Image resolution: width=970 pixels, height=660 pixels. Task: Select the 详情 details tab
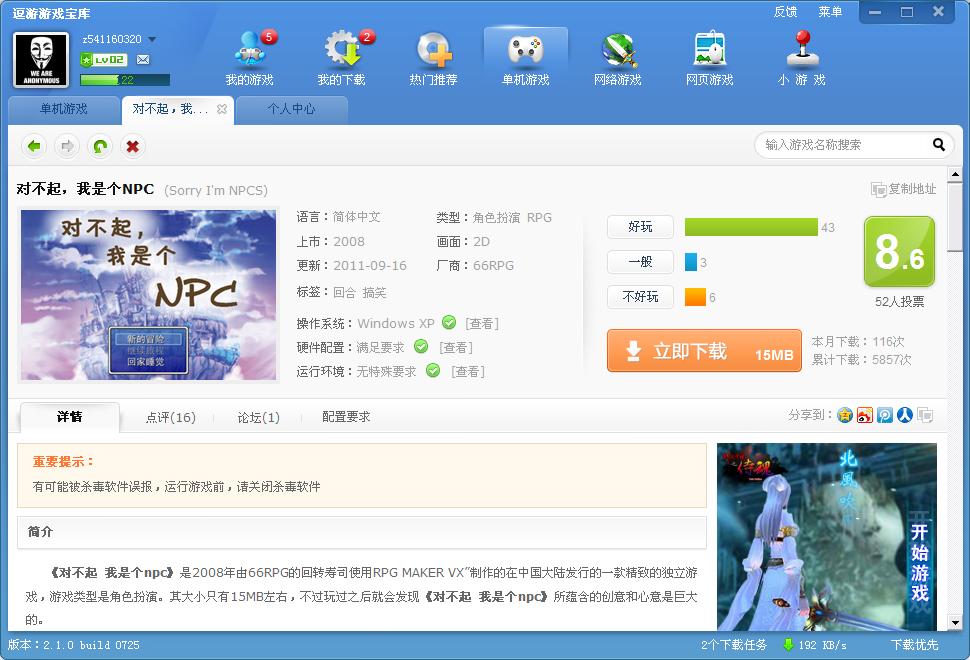[x=69, y=417]
